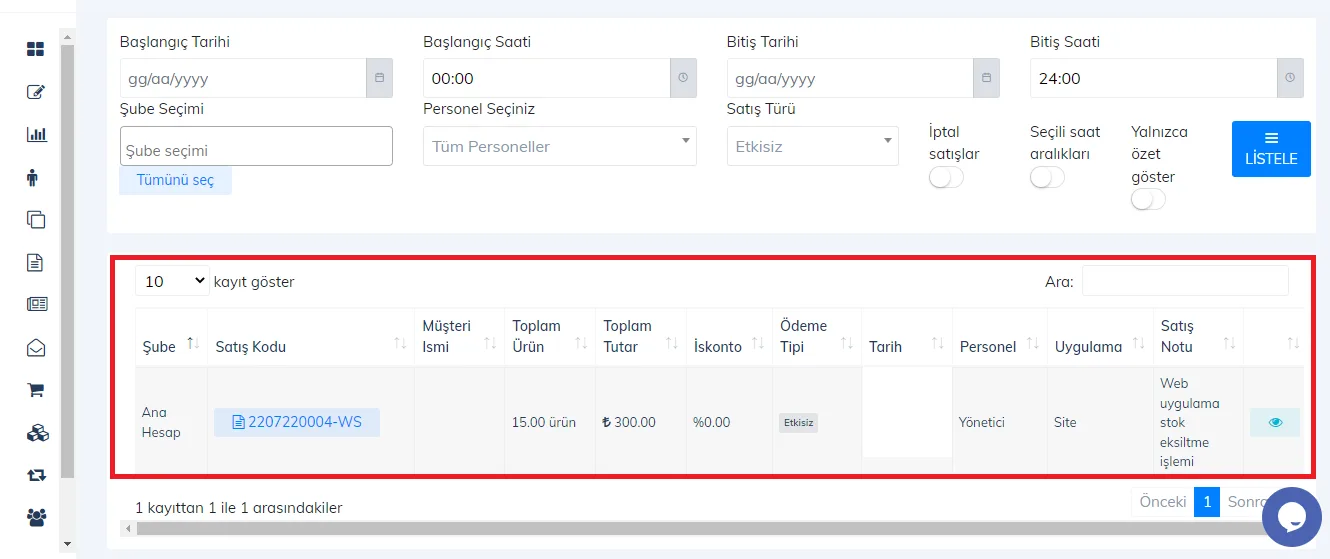Click sidebar scrollbar up arrow
Image resolution: width=1330 pixels, height=559 pixels.
pyautogui.click(x=67, y=37)
